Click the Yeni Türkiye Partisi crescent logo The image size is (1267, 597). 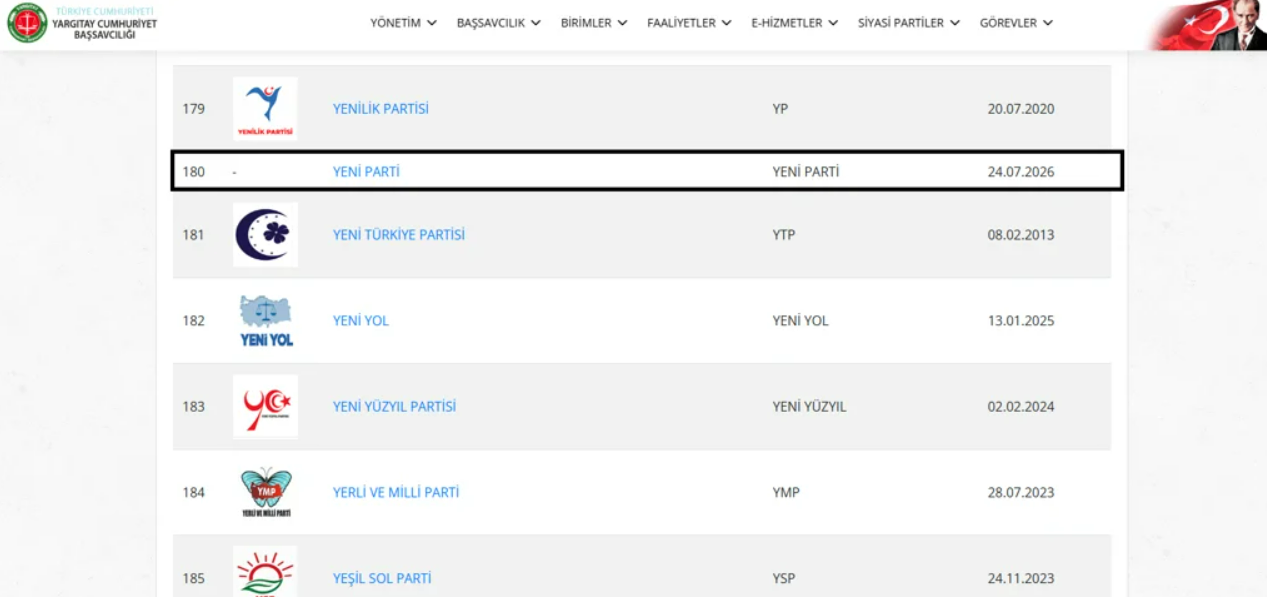coord(265,235)
